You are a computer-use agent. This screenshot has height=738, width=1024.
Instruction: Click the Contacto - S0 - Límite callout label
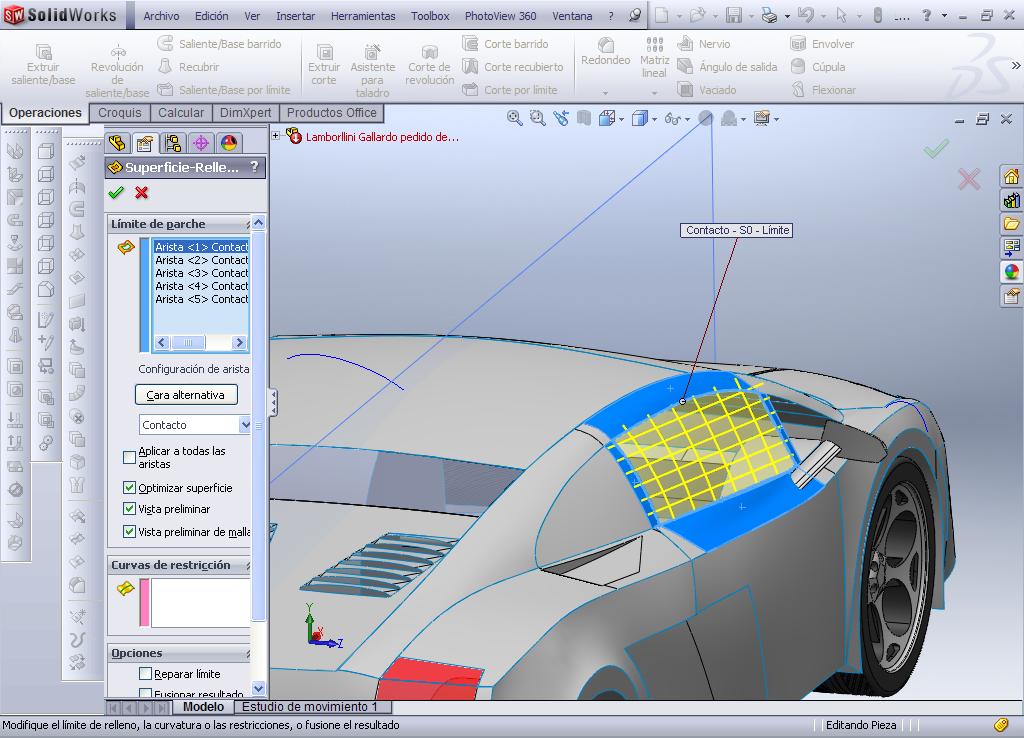[737, 230]
